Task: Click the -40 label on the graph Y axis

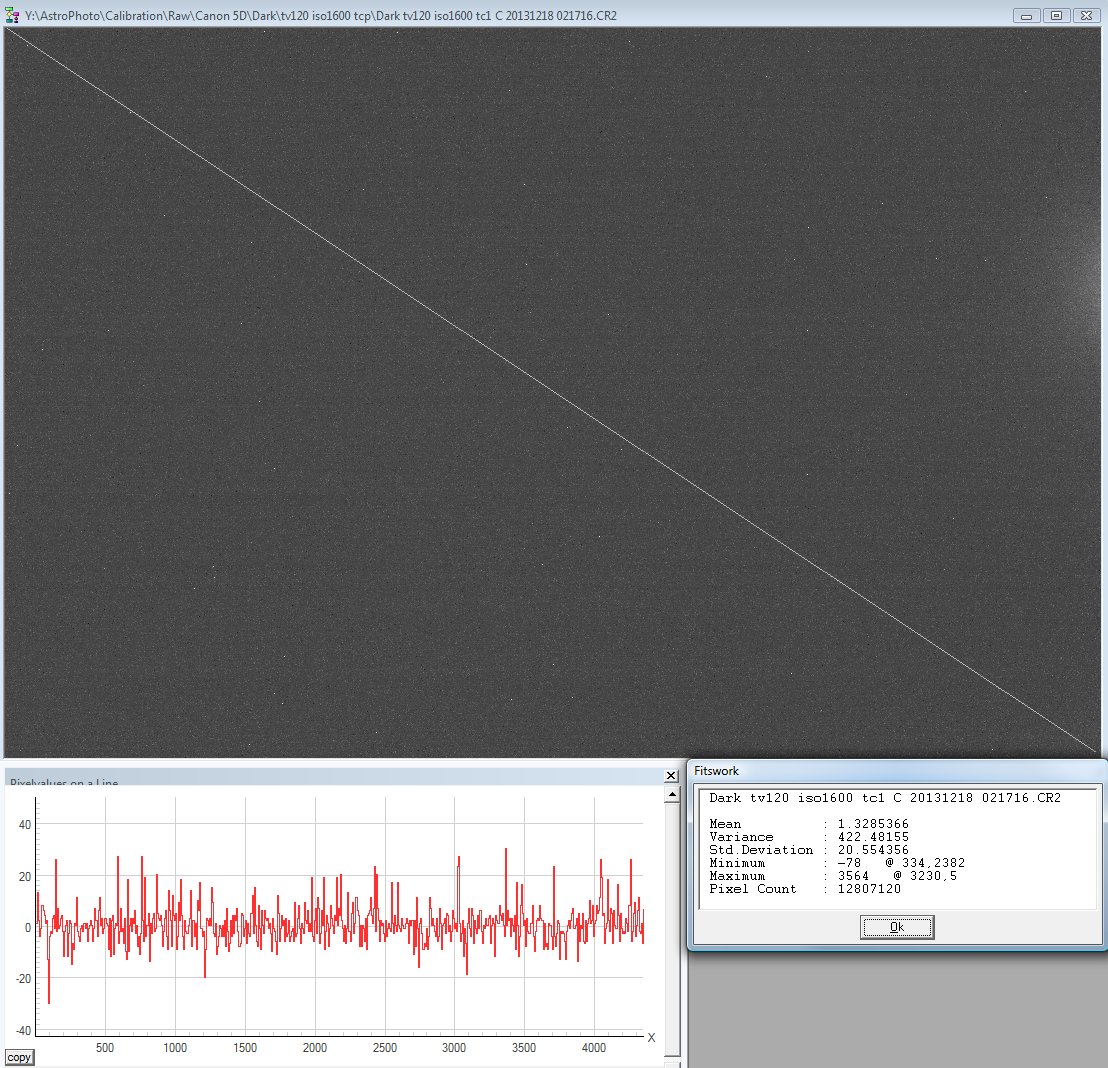Action: (23, 1031)
